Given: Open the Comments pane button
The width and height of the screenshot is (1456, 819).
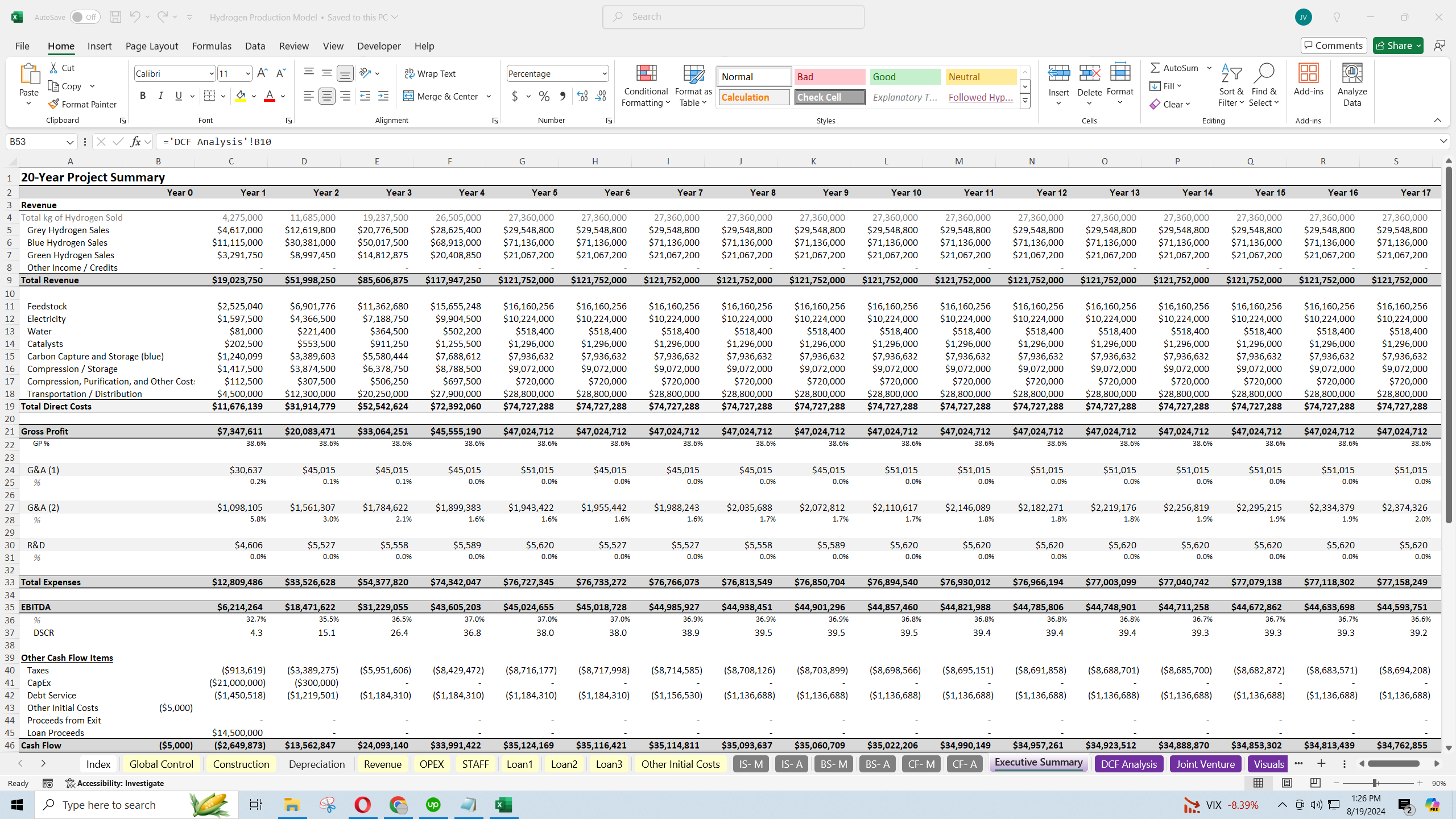Looking at the screenshot, I should (x=1333, y=45).
